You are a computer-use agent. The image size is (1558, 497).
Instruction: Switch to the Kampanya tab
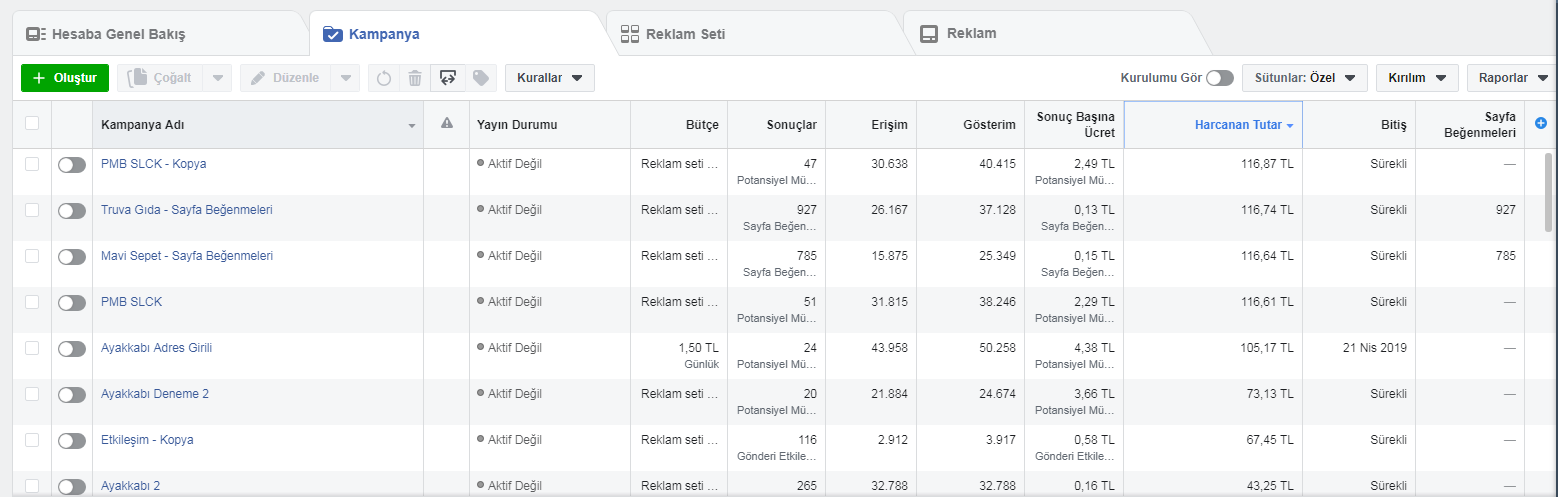[458, 34]
